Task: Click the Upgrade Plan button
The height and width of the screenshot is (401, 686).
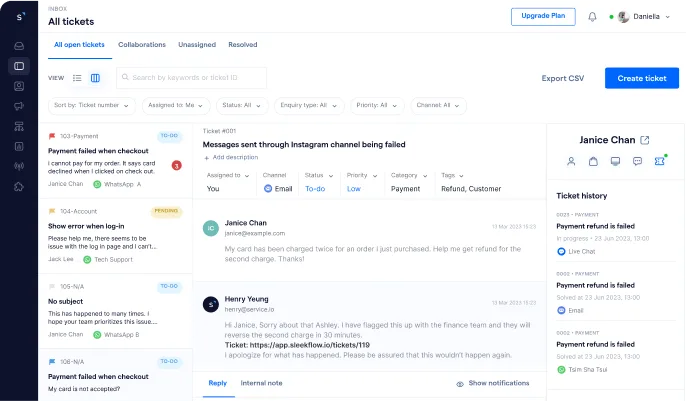Action: tap(543, 17)
